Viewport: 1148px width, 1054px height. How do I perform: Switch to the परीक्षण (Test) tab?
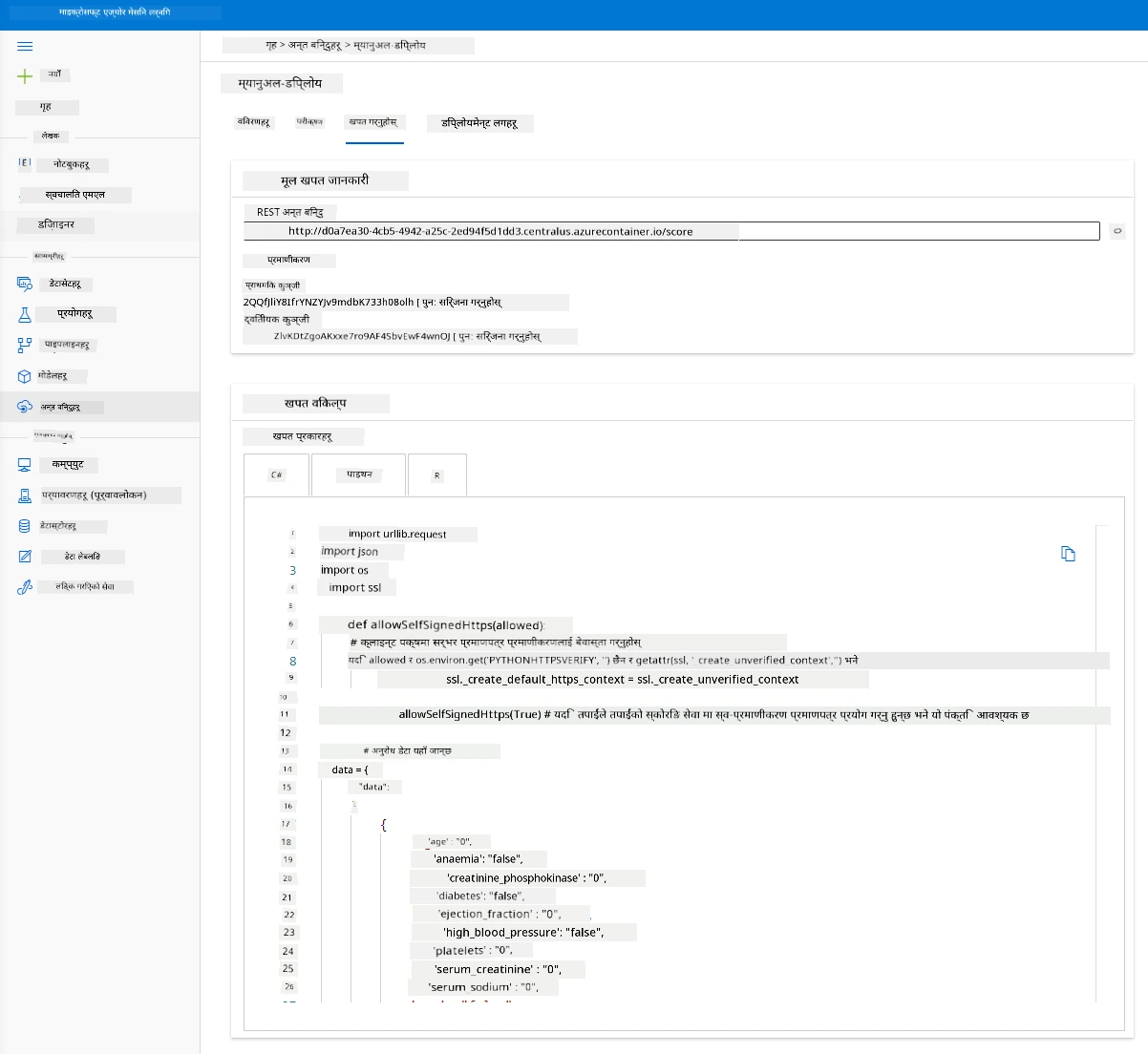(309, 122)
